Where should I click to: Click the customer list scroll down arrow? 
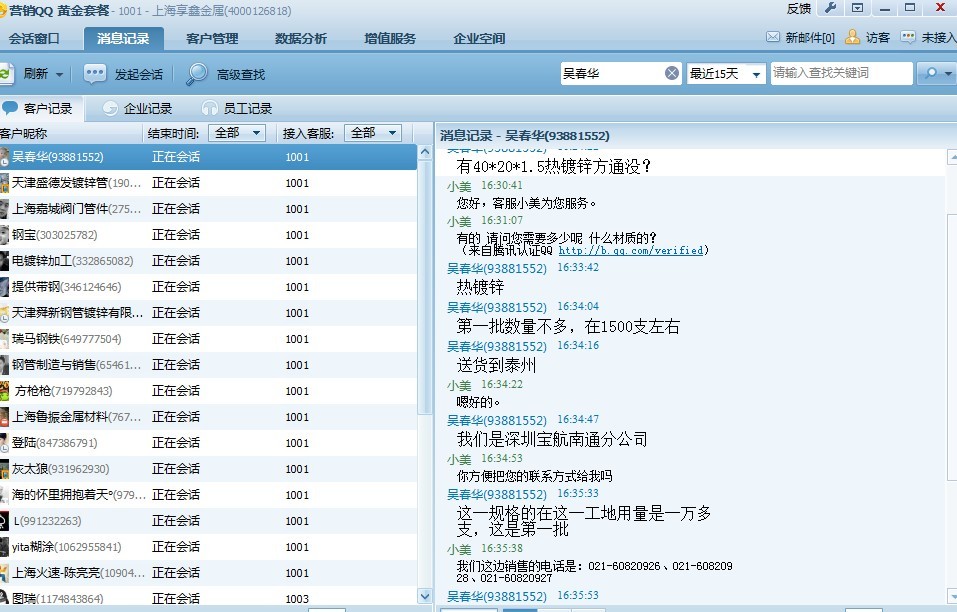425,596
